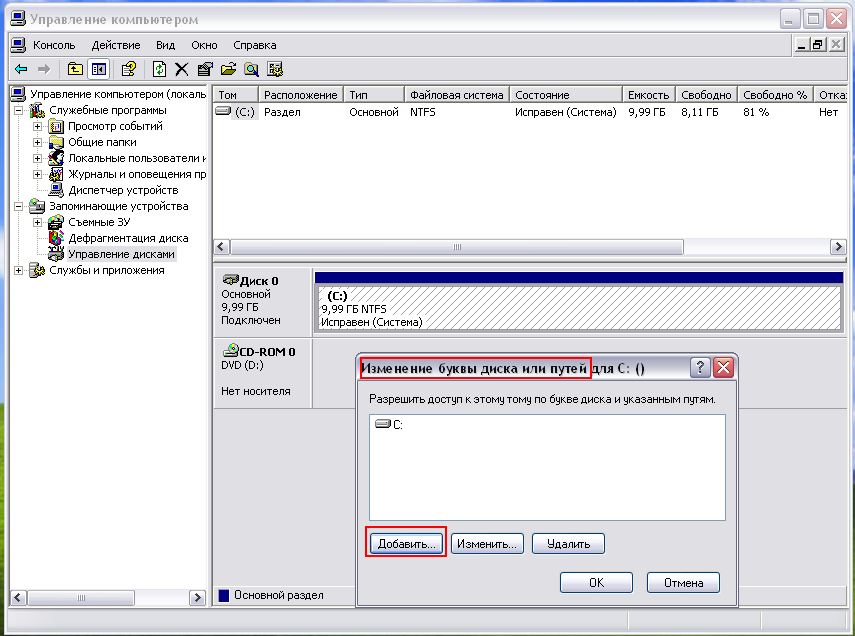Viewport: 855px width, 636px height.
Task: Sort by the Состояние column header
Action: click(x=565, y=94)
